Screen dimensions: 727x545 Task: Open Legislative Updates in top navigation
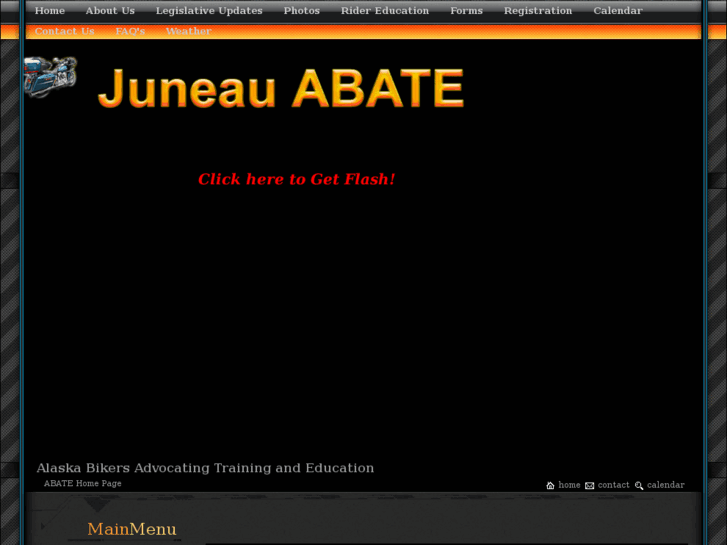pyautogui.click(x=209, y=11)
